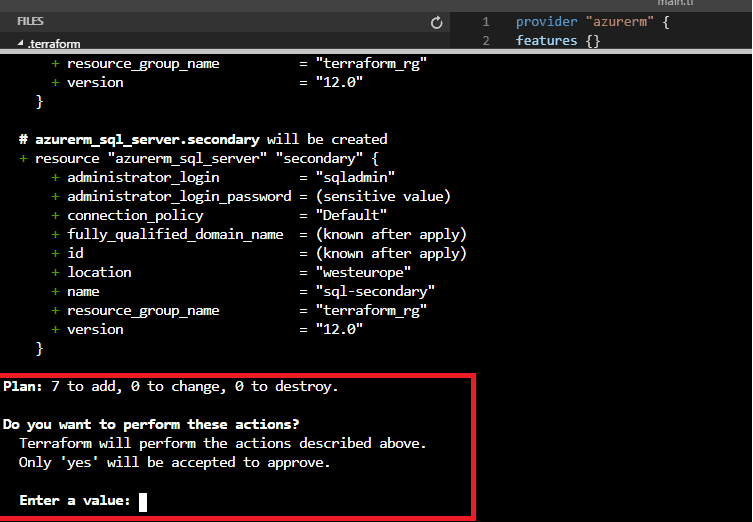Viewport: 753px width, 522px height.
Task: Select the "sql-secondary" name value
Action: pos(375,291)
